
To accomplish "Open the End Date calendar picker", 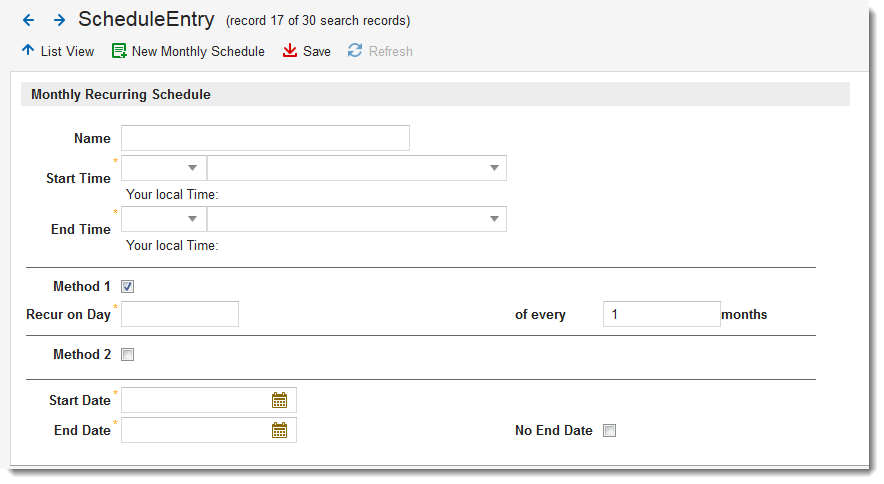I will 279,430.
